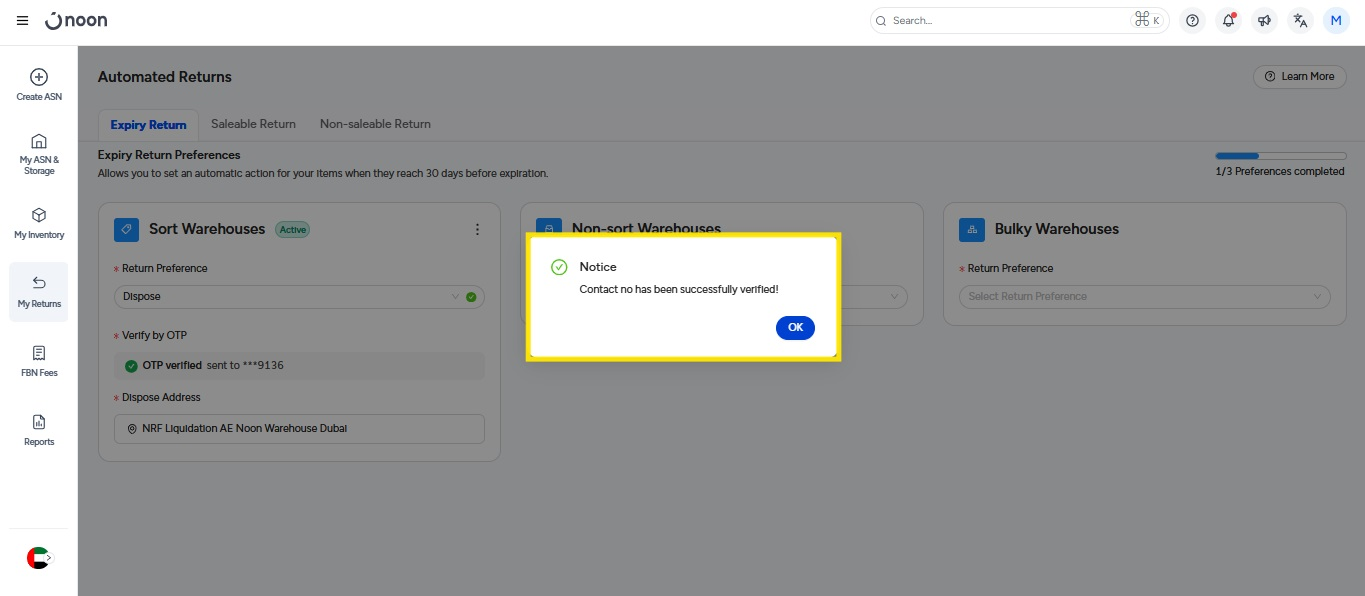Open Reports from sidebar
This screenshot has width=1365, height=596.
[x=39, y=430]
